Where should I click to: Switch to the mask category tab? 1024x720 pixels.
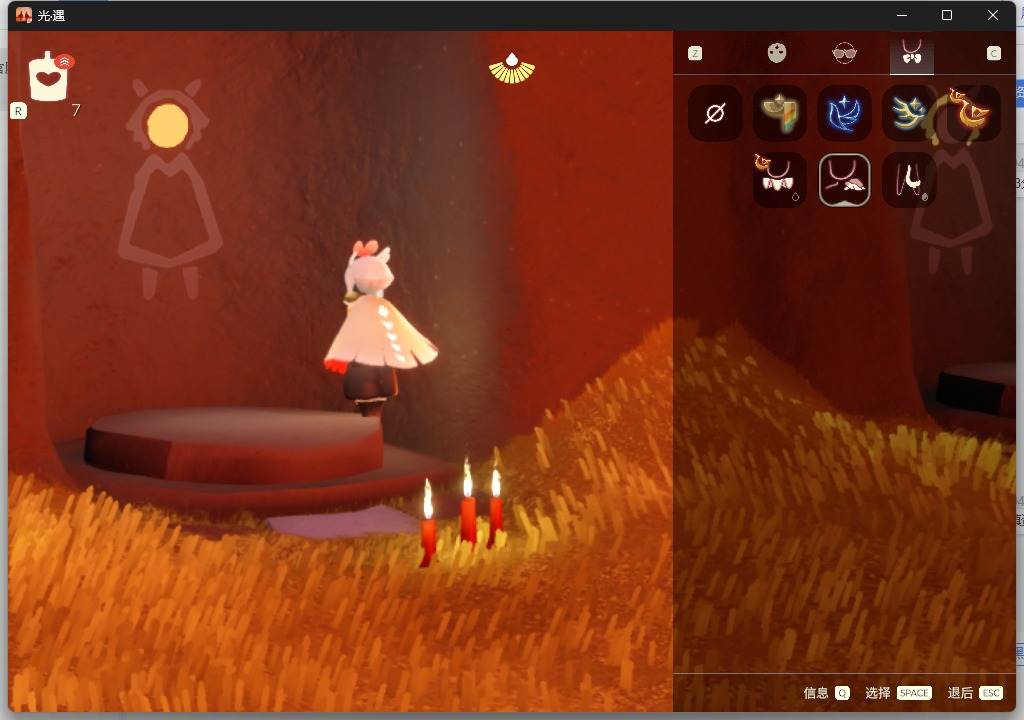point(776,53)
